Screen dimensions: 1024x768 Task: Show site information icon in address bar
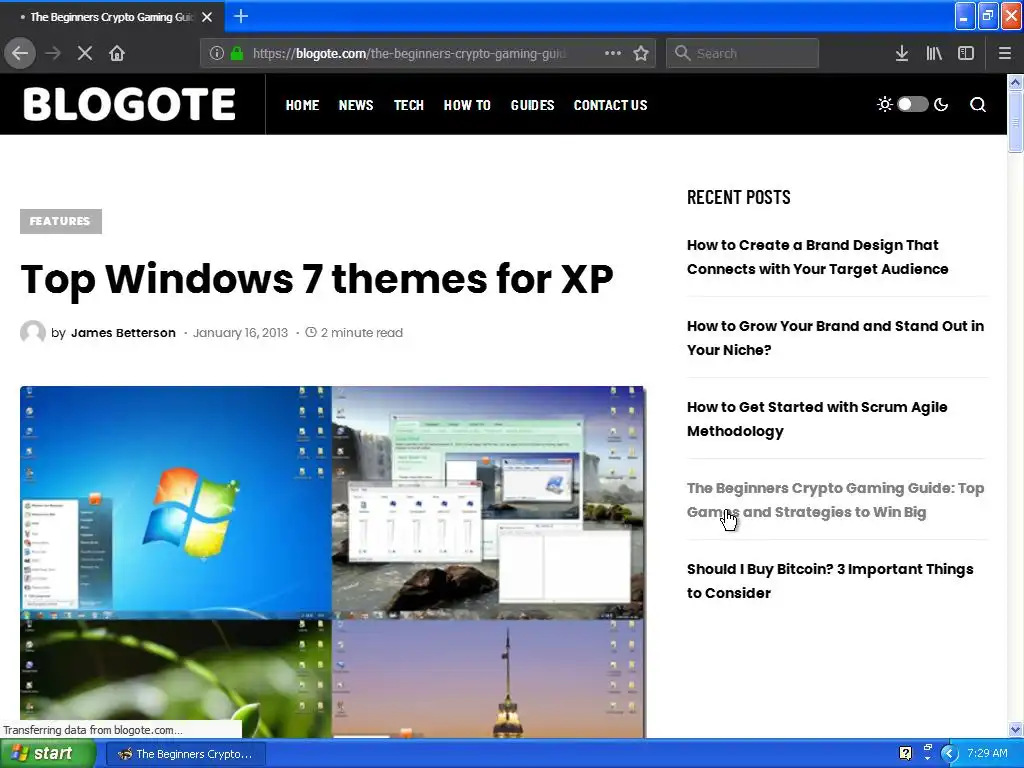click(217, 53)
